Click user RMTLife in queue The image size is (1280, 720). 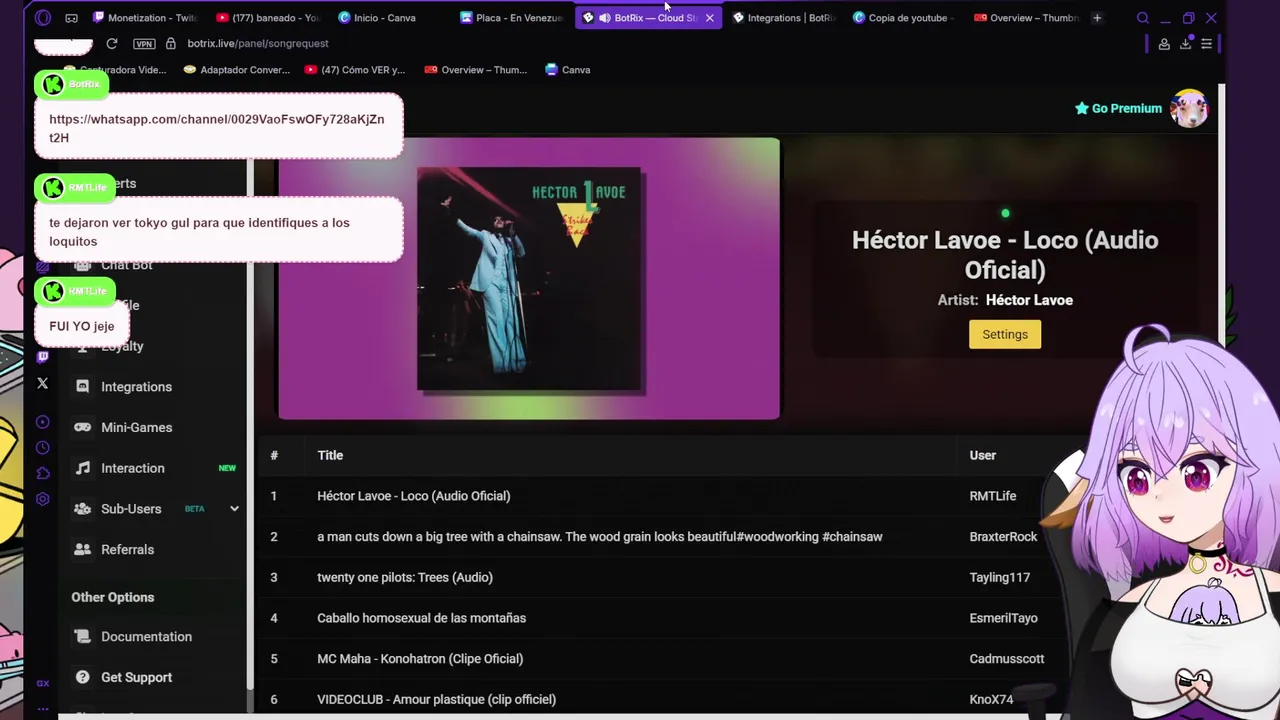coord(992,496)
